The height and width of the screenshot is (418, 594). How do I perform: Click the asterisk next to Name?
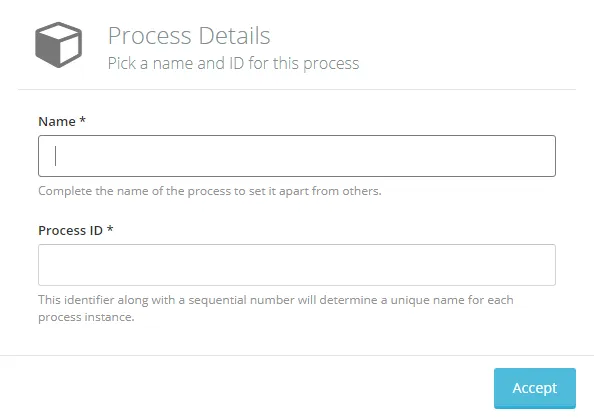point(82,120)
